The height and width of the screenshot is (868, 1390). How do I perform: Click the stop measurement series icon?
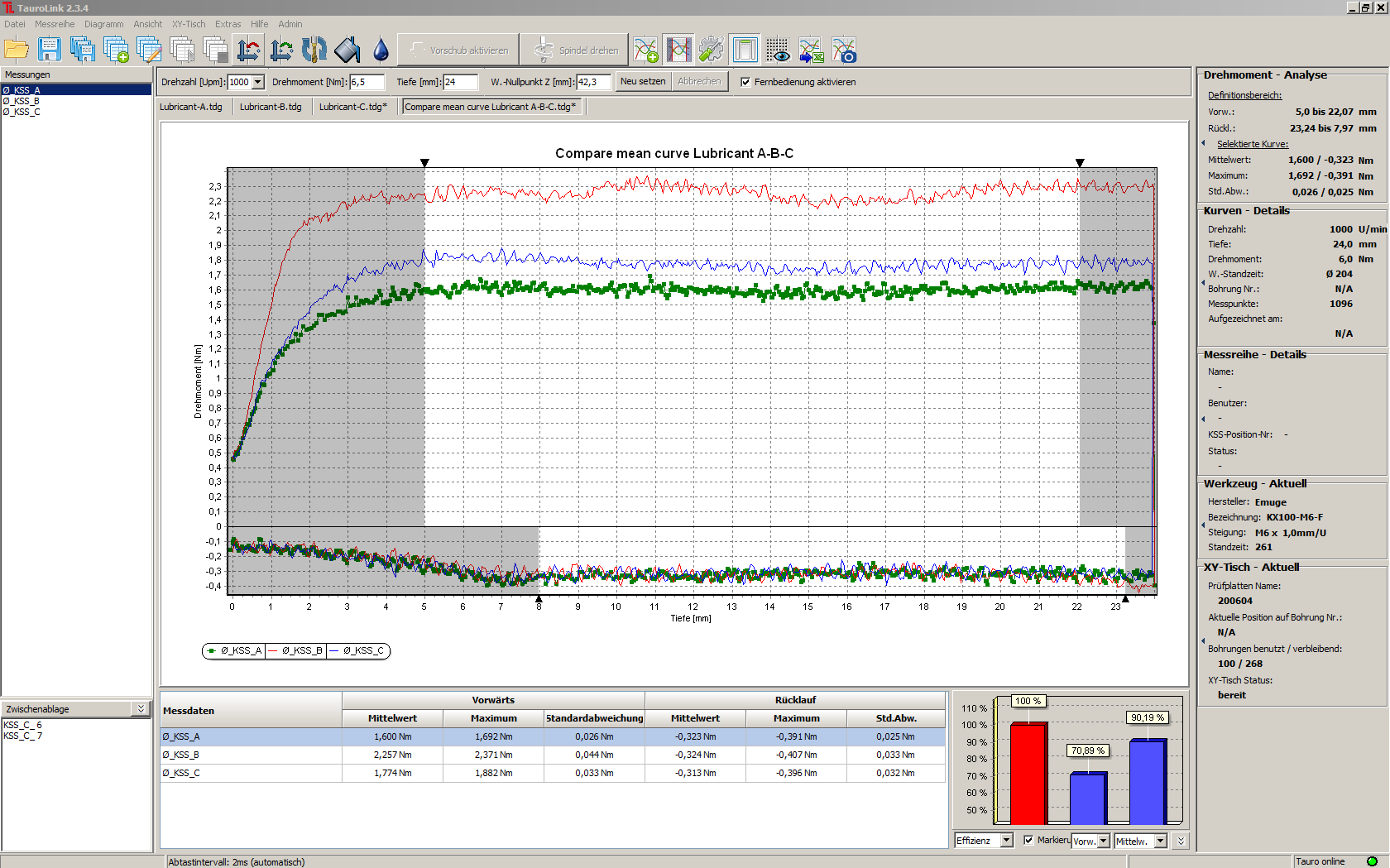click(x=215, y=50)
